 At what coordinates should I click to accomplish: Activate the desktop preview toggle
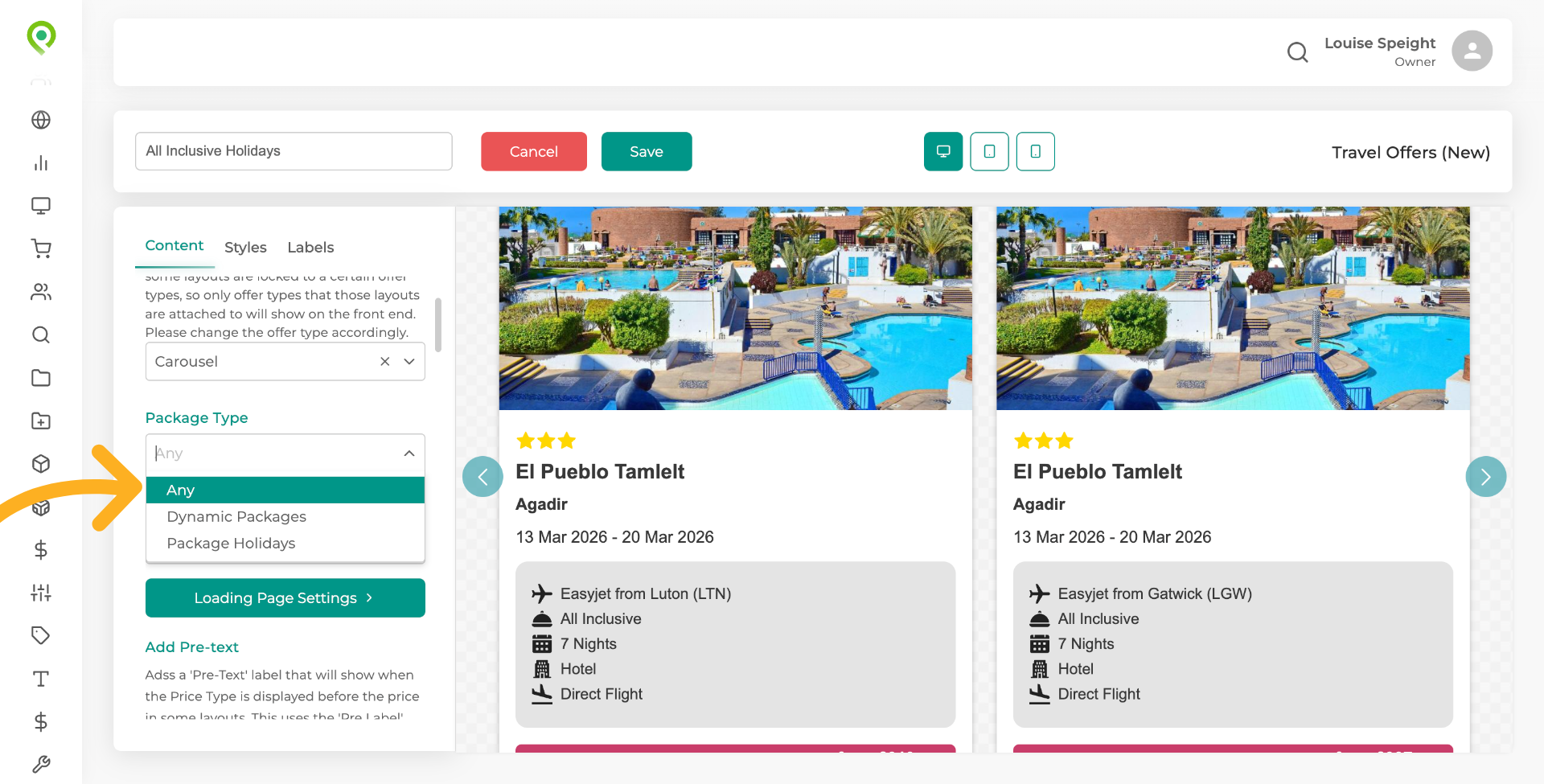tap(942, 151)
